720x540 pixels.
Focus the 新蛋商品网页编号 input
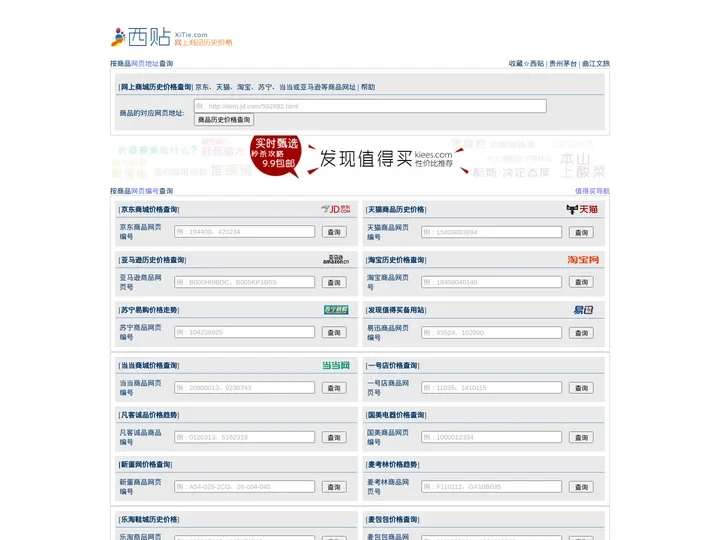click(244, 486)
